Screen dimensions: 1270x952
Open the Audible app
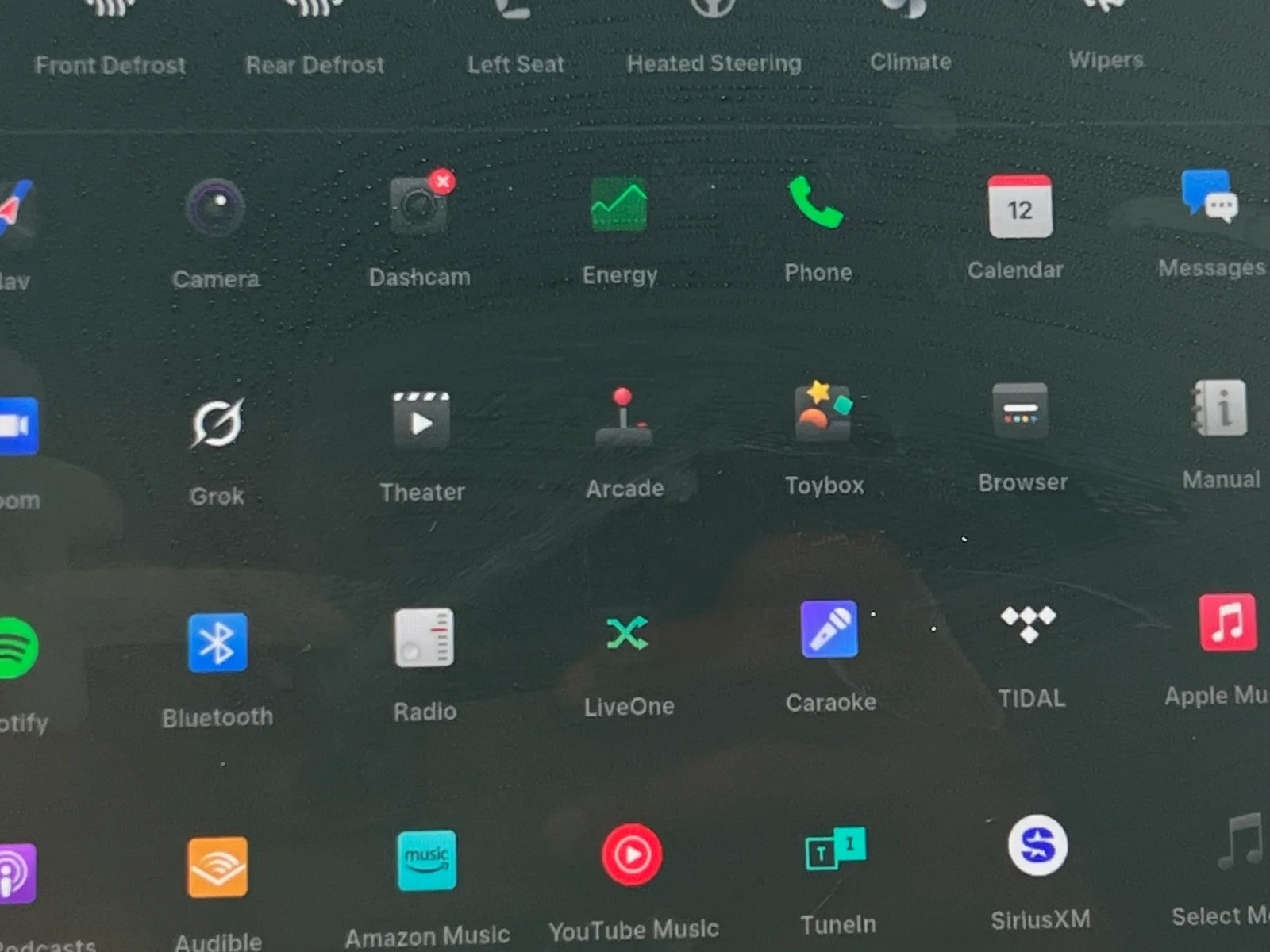pyautogui.click(x=217, y=867)
